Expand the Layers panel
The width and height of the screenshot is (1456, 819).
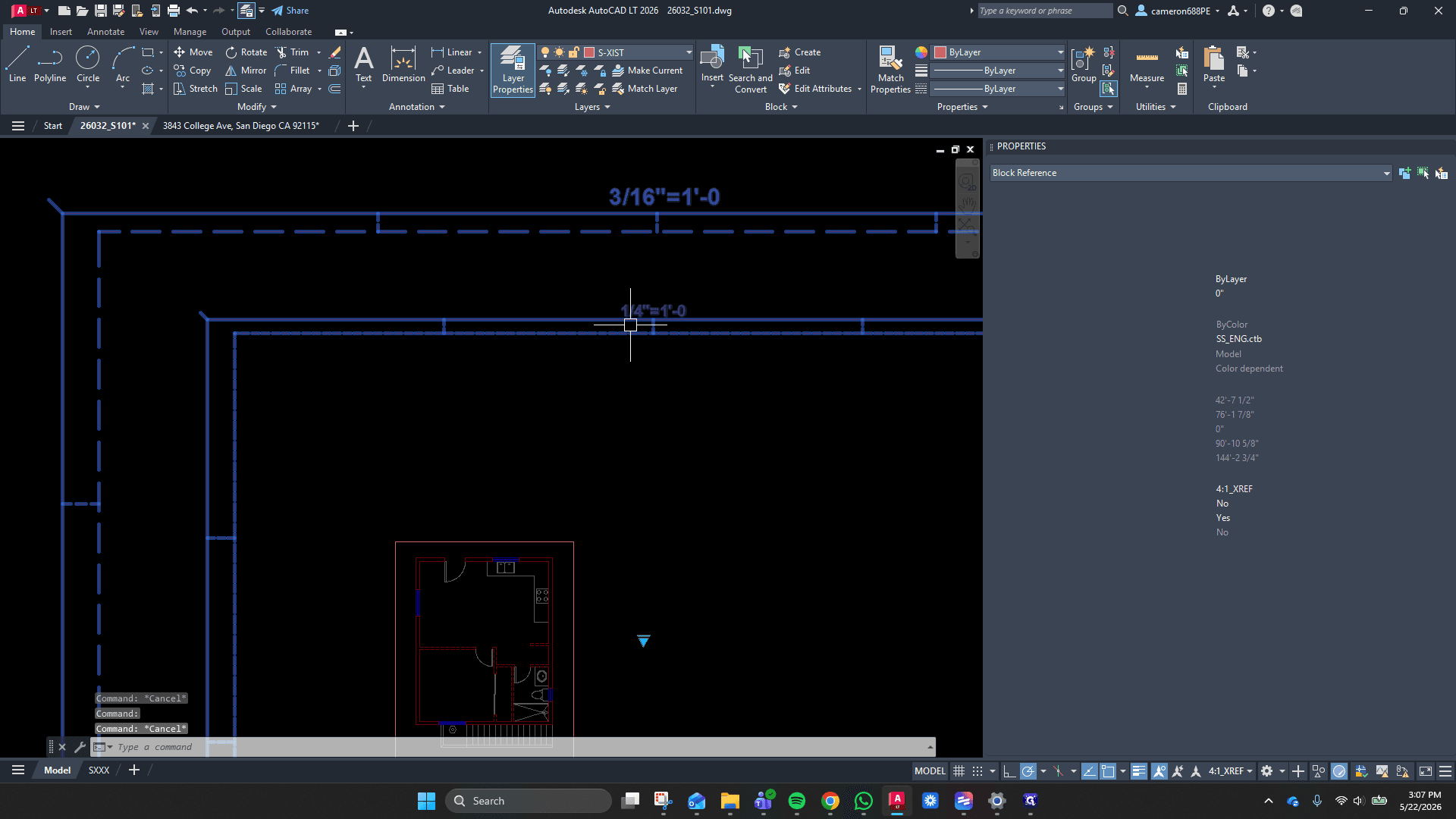[x=592, y=107]
